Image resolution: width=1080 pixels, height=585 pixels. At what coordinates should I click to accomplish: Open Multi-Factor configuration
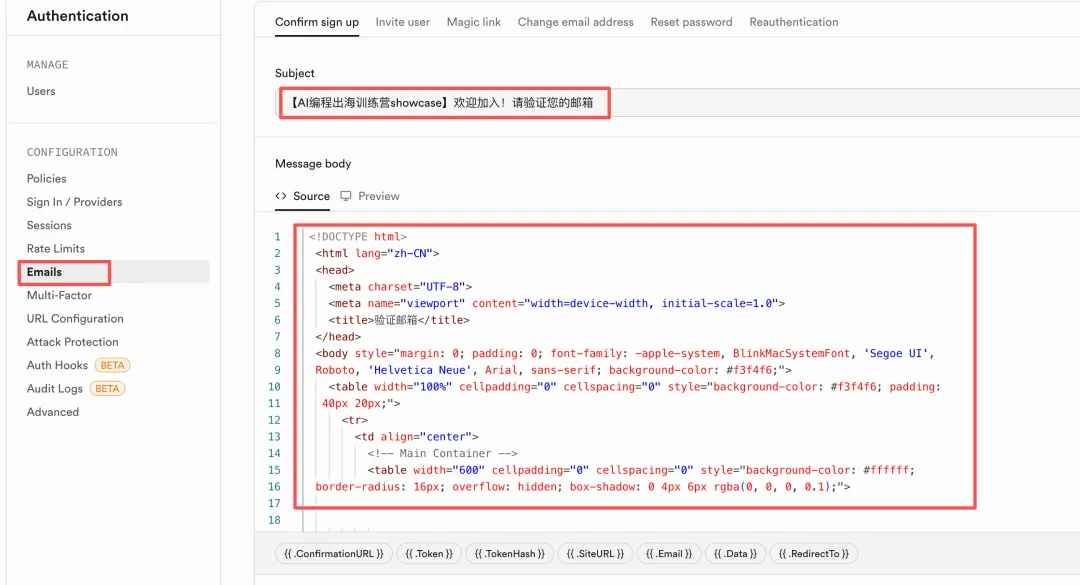(59, 295)
